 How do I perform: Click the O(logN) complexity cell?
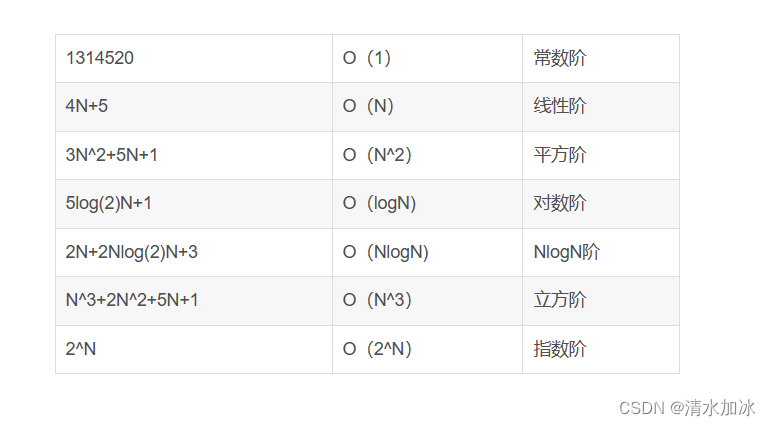[380, 204]
